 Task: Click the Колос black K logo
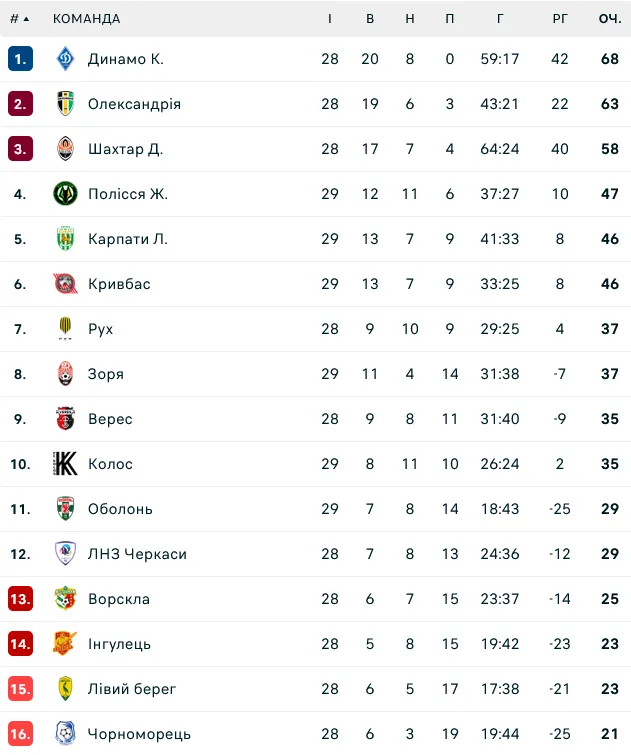65,464
